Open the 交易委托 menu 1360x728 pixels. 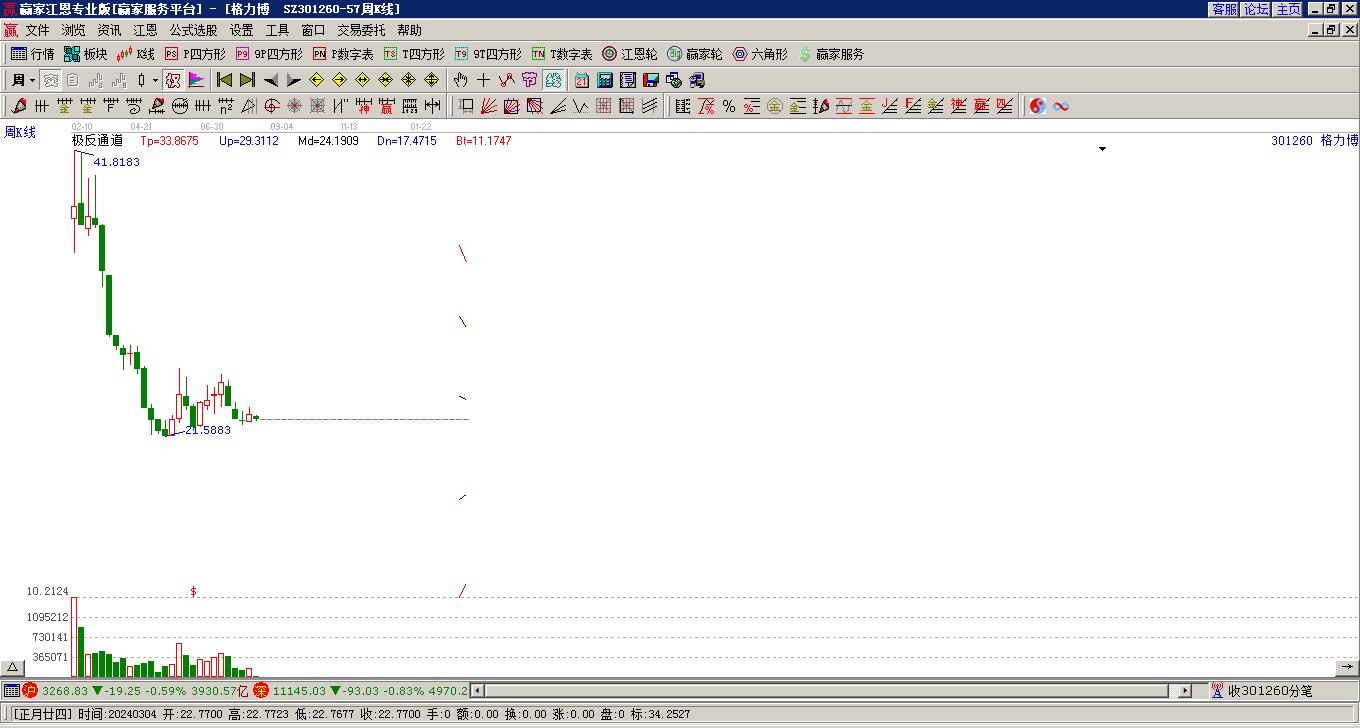361,30
